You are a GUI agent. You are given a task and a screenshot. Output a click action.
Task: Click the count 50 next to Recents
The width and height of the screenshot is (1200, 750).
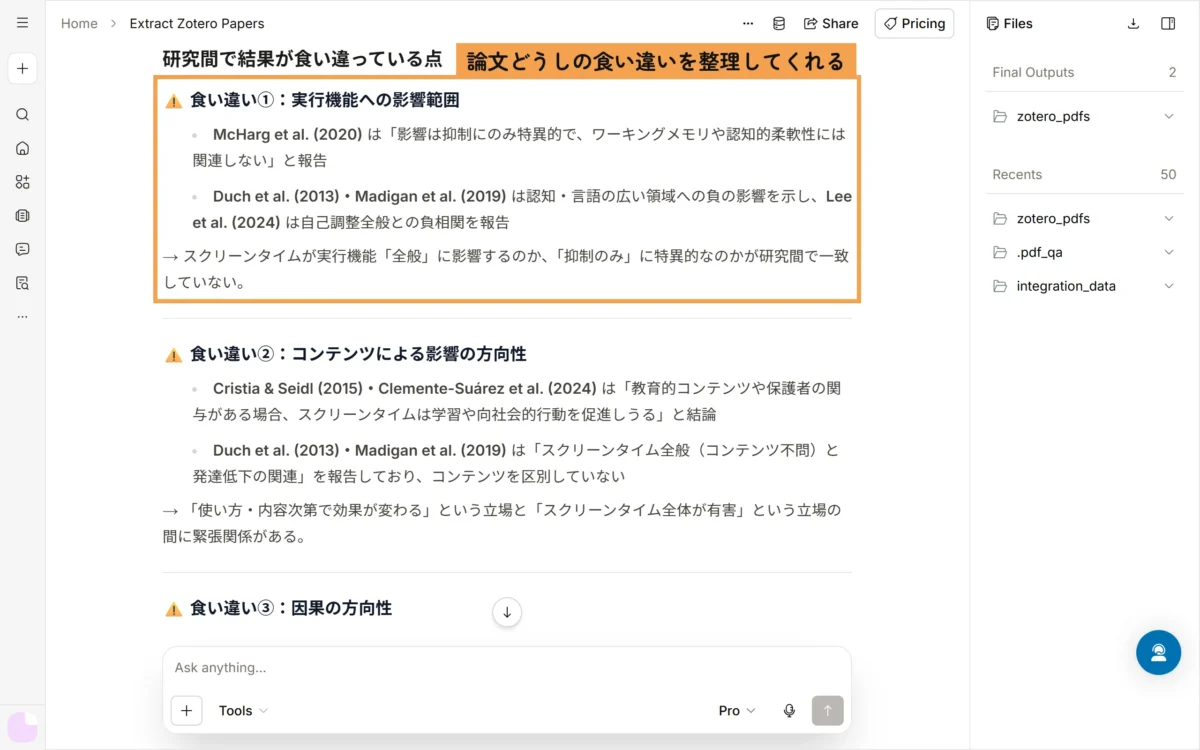point(1168,174)
